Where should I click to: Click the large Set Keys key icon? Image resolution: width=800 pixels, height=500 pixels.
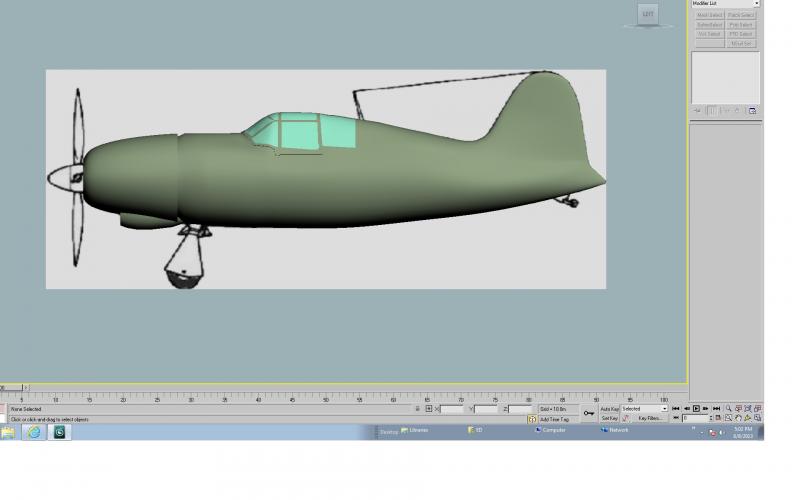click(589, 413)
